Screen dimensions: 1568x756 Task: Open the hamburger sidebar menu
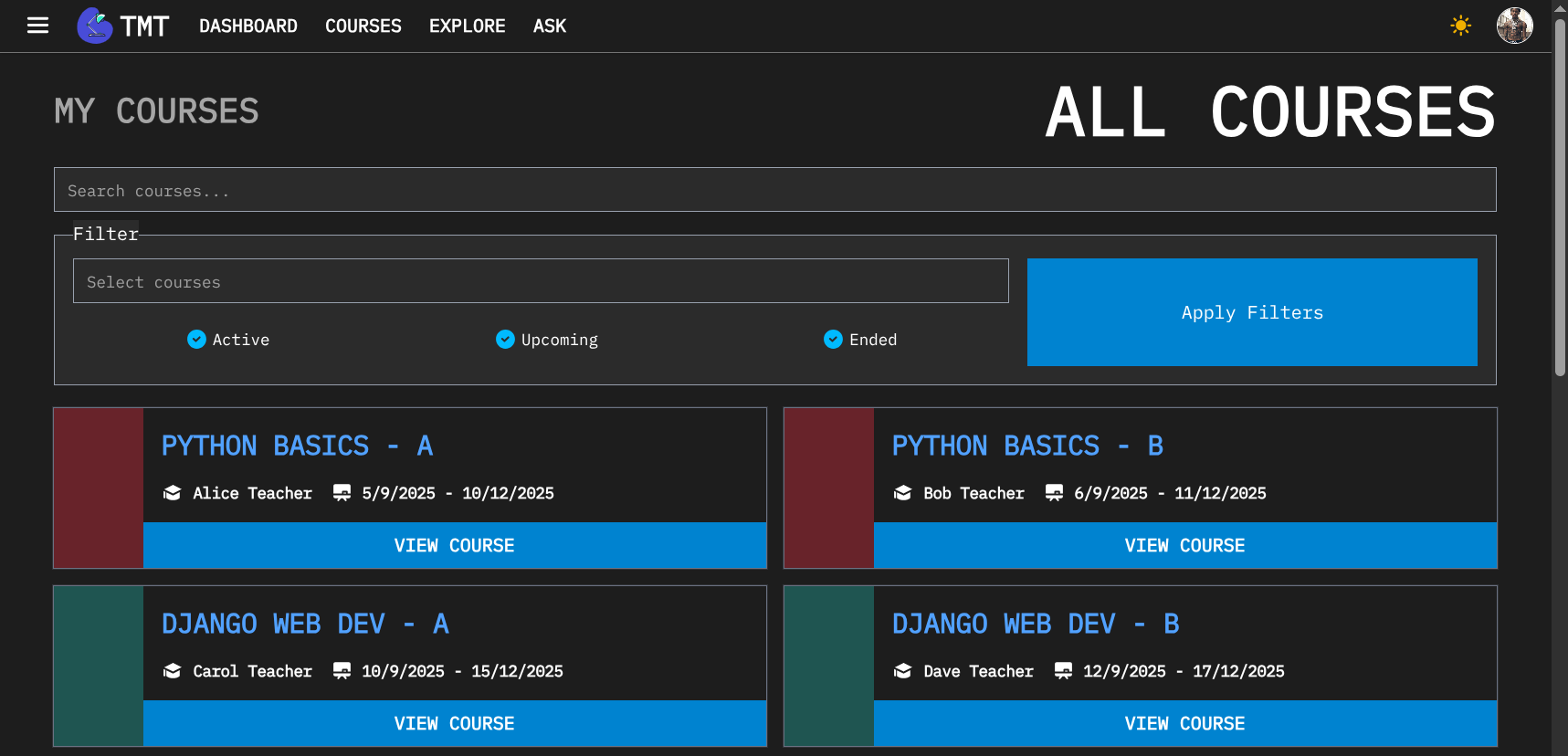37,26
